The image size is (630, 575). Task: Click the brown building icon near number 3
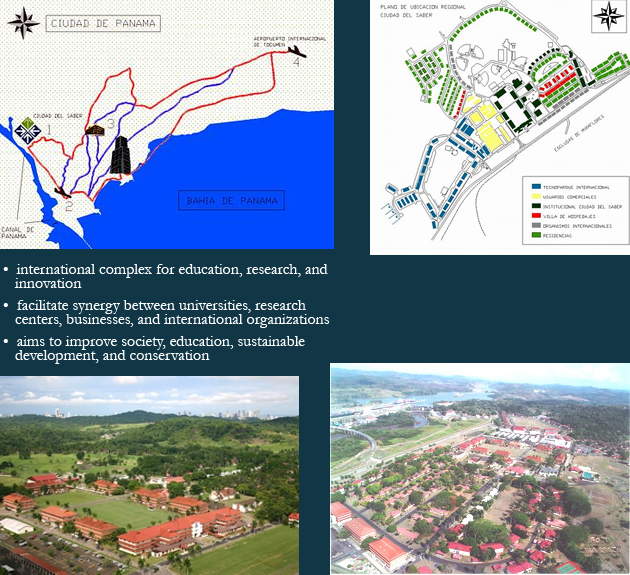point(96,130)
